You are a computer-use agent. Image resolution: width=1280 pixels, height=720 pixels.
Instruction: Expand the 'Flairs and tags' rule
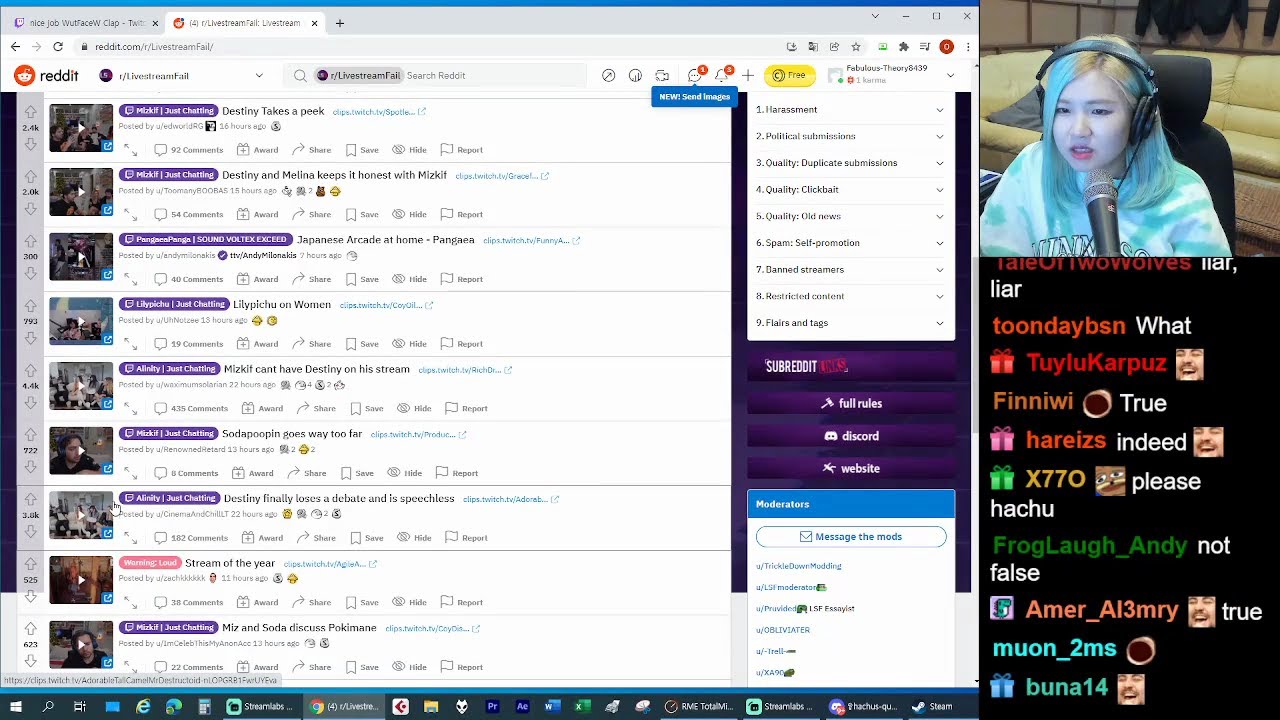pos(851,323)
